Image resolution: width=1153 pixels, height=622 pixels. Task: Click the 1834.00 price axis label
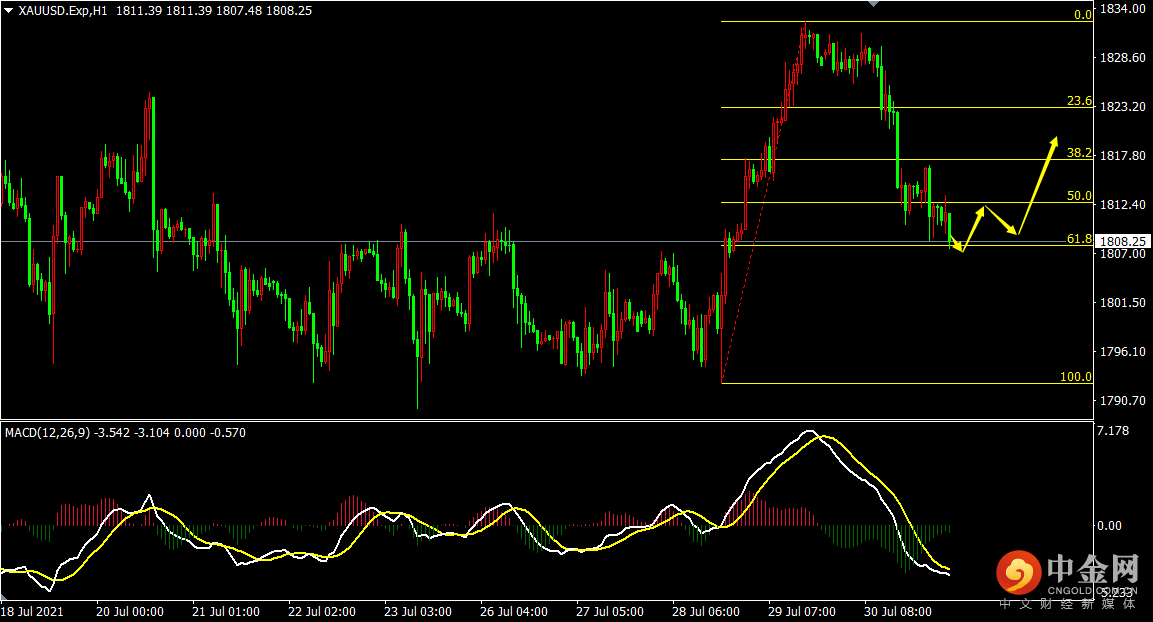pos(1122,9)
